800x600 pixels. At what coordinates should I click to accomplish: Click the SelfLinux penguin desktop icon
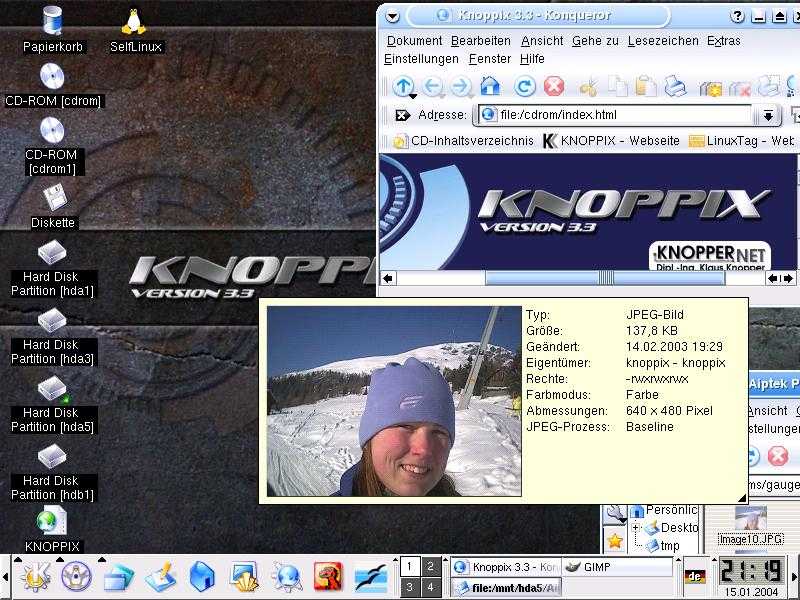[x=135, y=21]
